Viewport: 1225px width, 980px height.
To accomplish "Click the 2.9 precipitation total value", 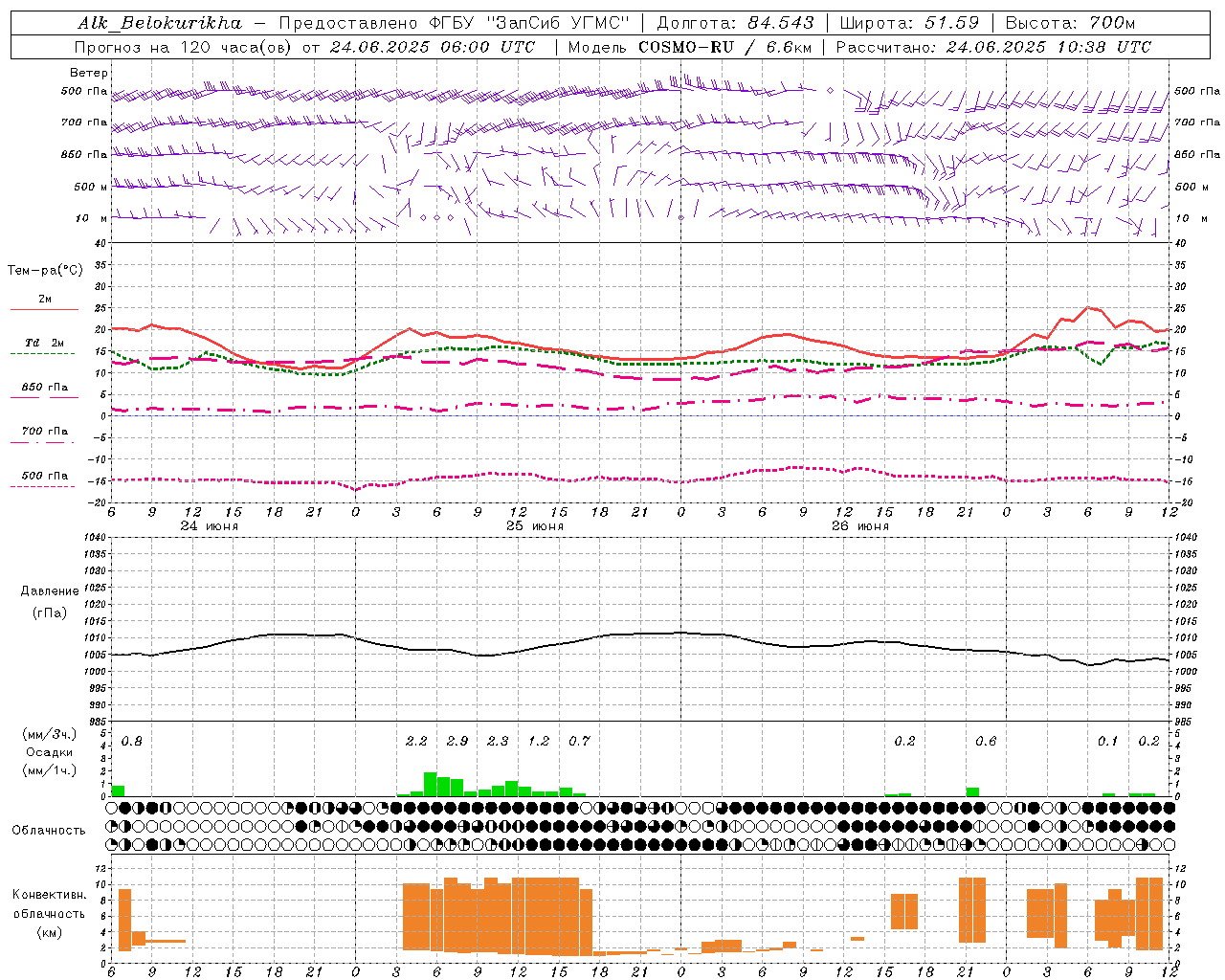I will tap(457, 742).
